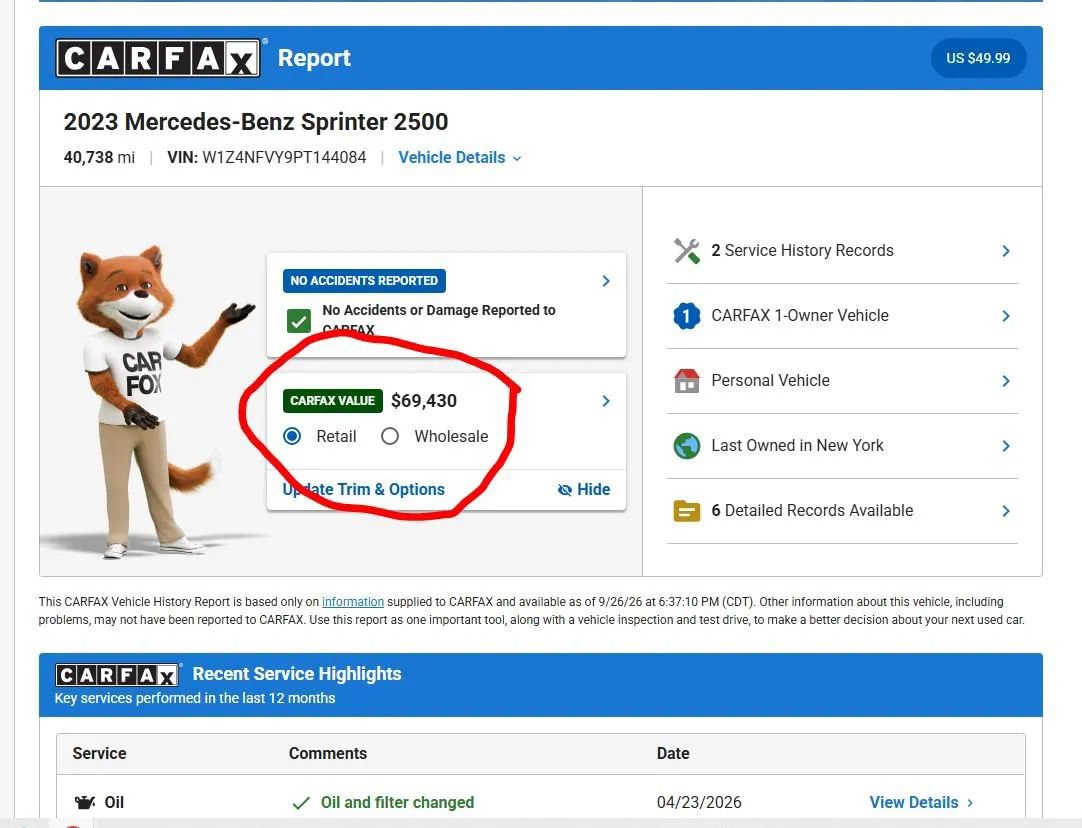Click CARFAX logo in Recent Service Highlights
Viewport: 1082px width, 828px height.
[117, 675]
